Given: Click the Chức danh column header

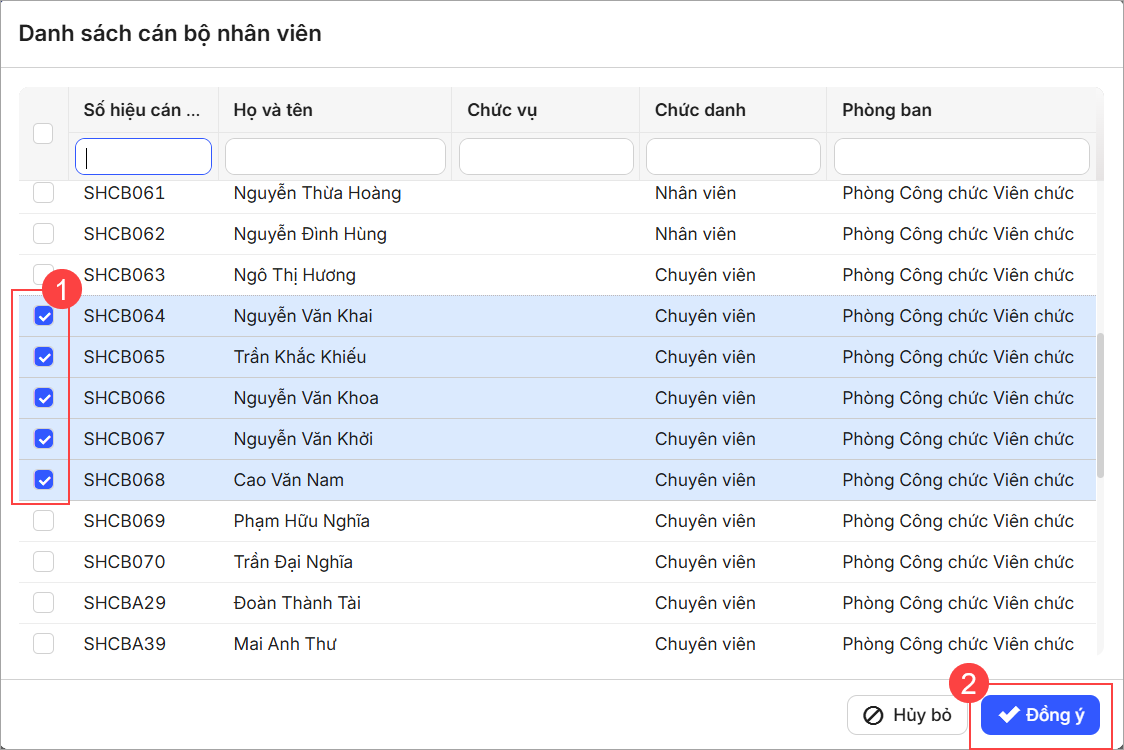Looking at the screenshot, I should 700,110.
